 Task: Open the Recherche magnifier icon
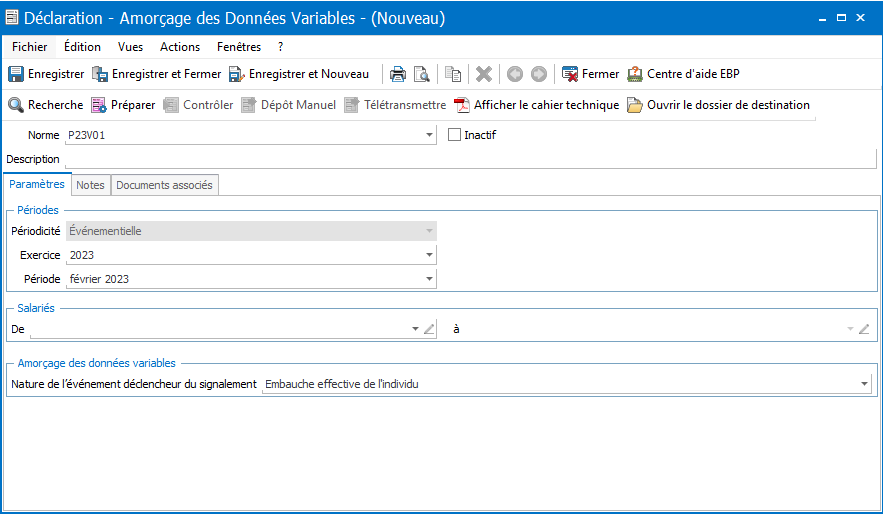click(16, 105)
